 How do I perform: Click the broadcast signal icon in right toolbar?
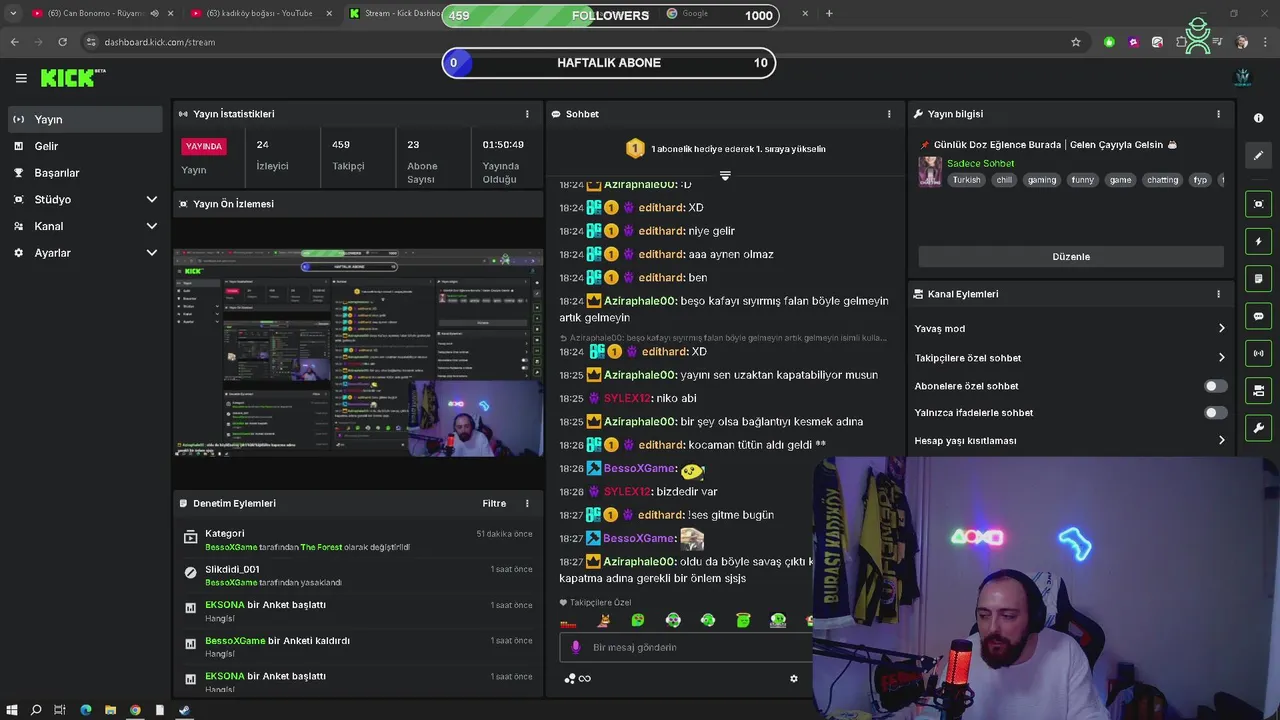coord(1258,353)
